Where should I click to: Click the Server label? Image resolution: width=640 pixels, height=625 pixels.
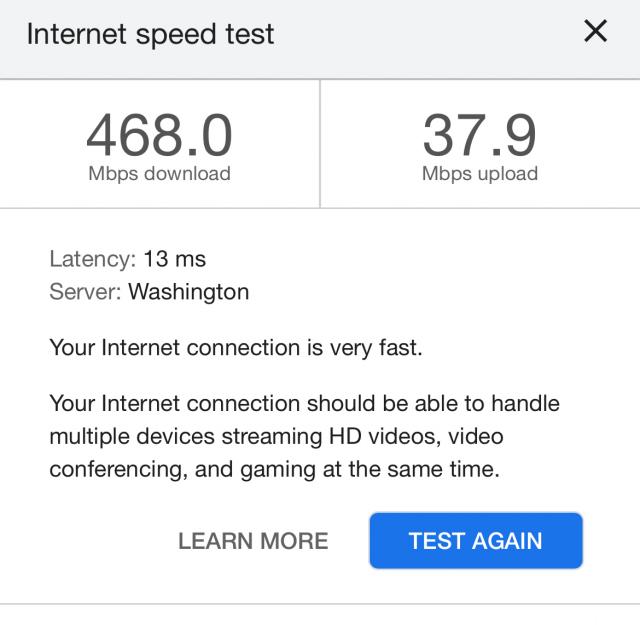point(85,292)
